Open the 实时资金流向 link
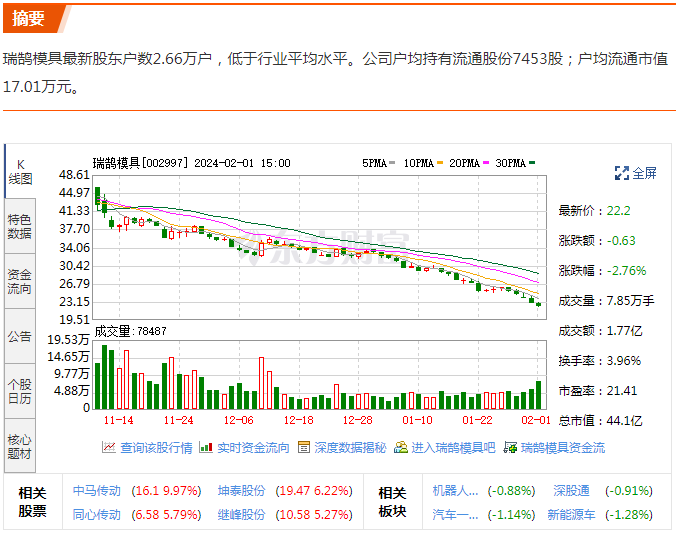 (253, 448)
